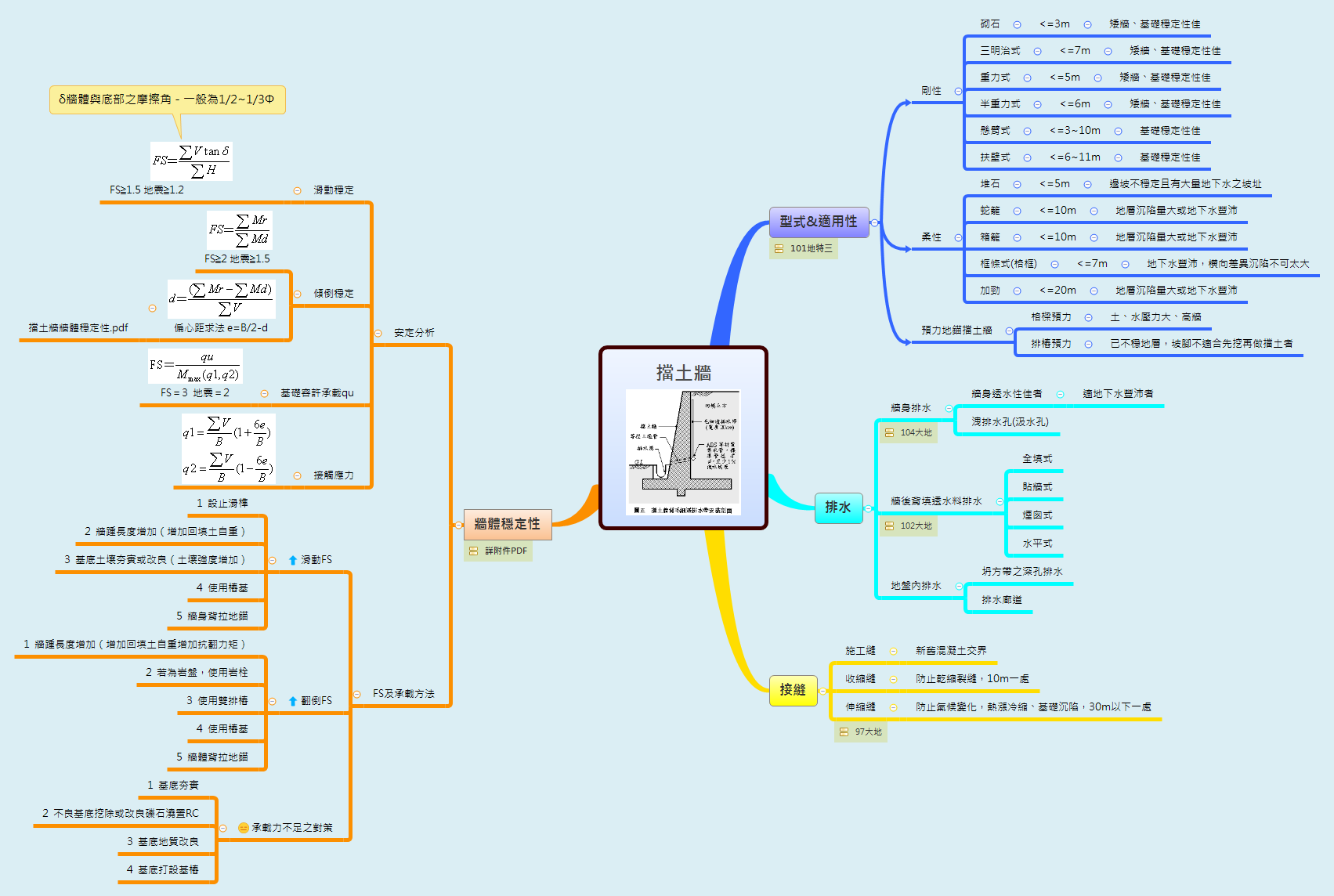Click the circle marker icon on 砌石 row
This screenshot has height=896, width=1334.
click(1017, 24)
